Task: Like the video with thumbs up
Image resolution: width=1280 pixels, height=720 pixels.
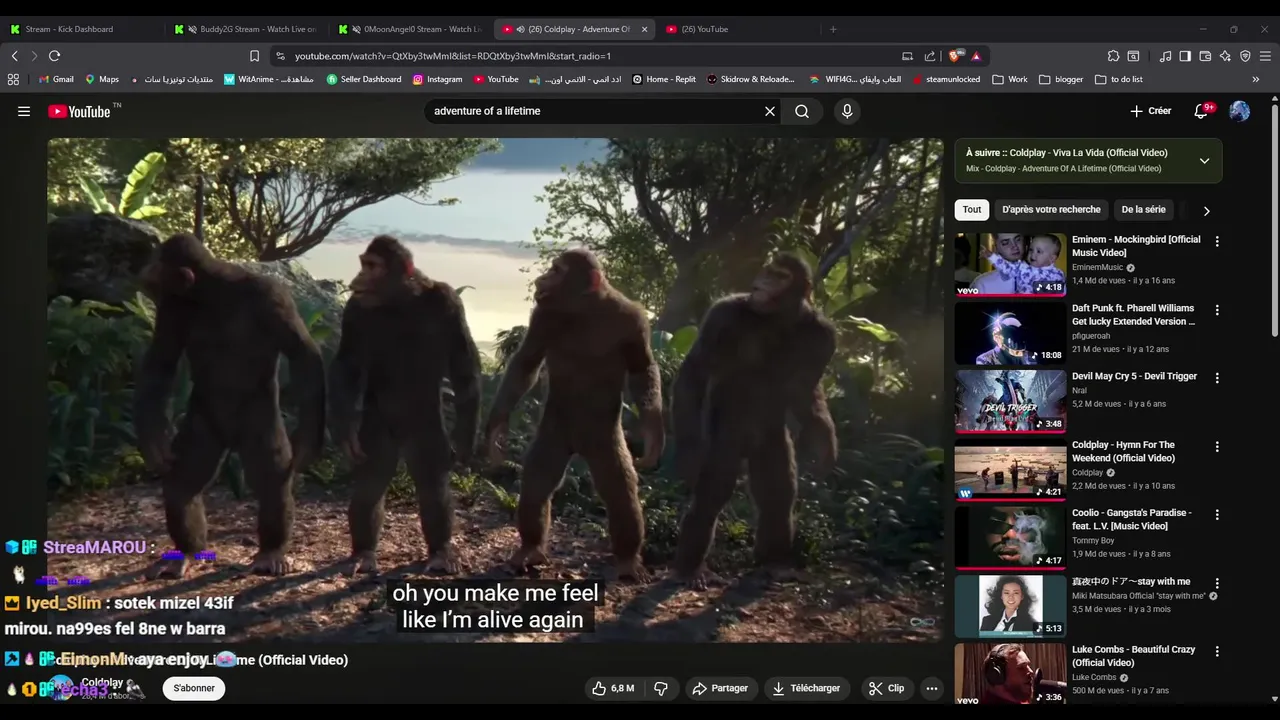Action: (613, 688)
